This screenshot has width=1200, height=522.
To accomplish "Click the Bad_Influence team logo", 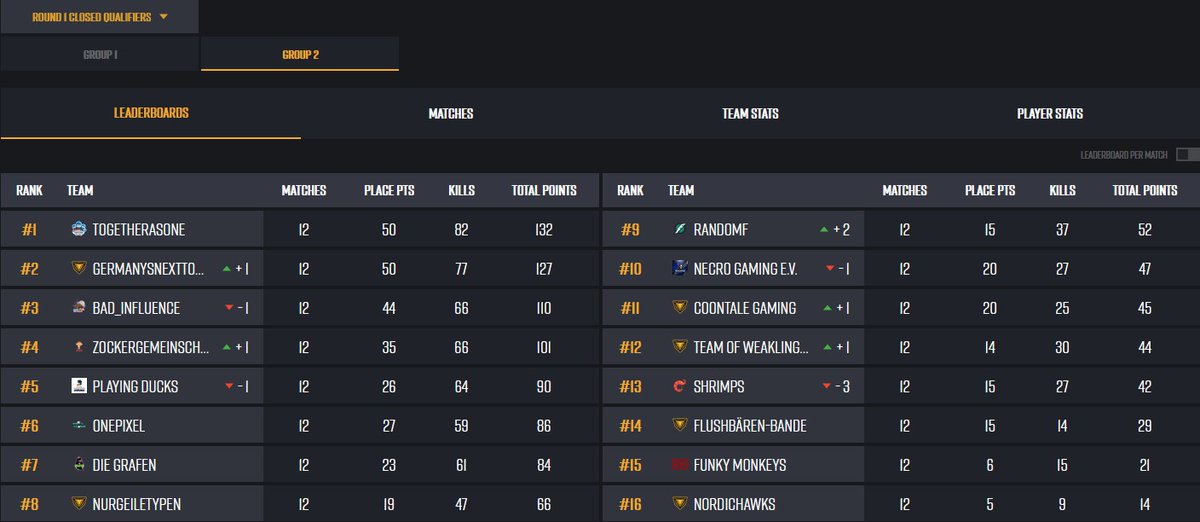I will click(79, 307).
